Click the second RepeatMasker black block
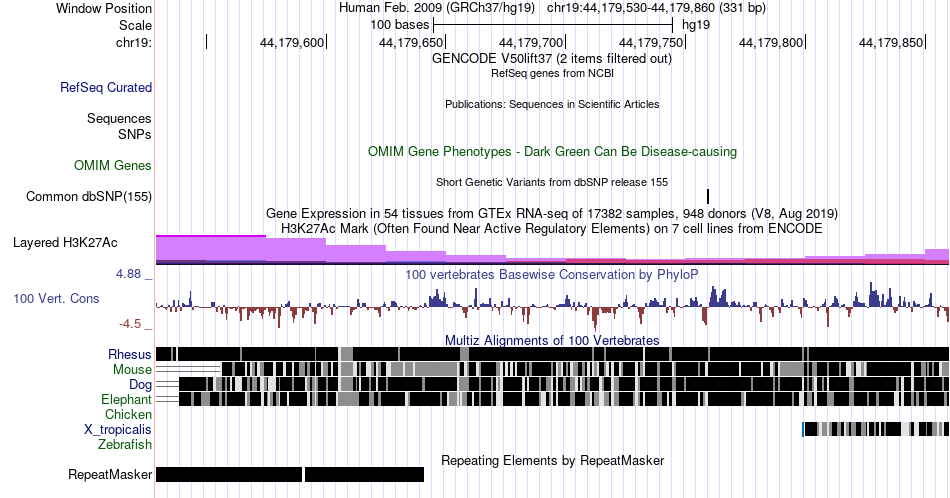Viewport: 950px width, 498px height. [x=364, y=474]
